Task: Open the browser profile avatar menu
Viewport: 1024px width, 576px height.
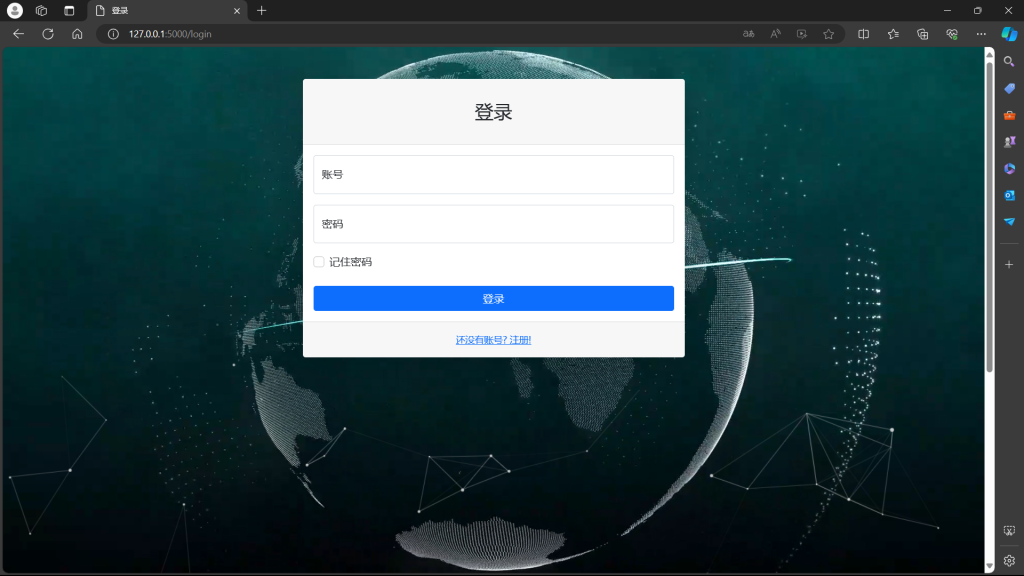Action: (15, 10)
